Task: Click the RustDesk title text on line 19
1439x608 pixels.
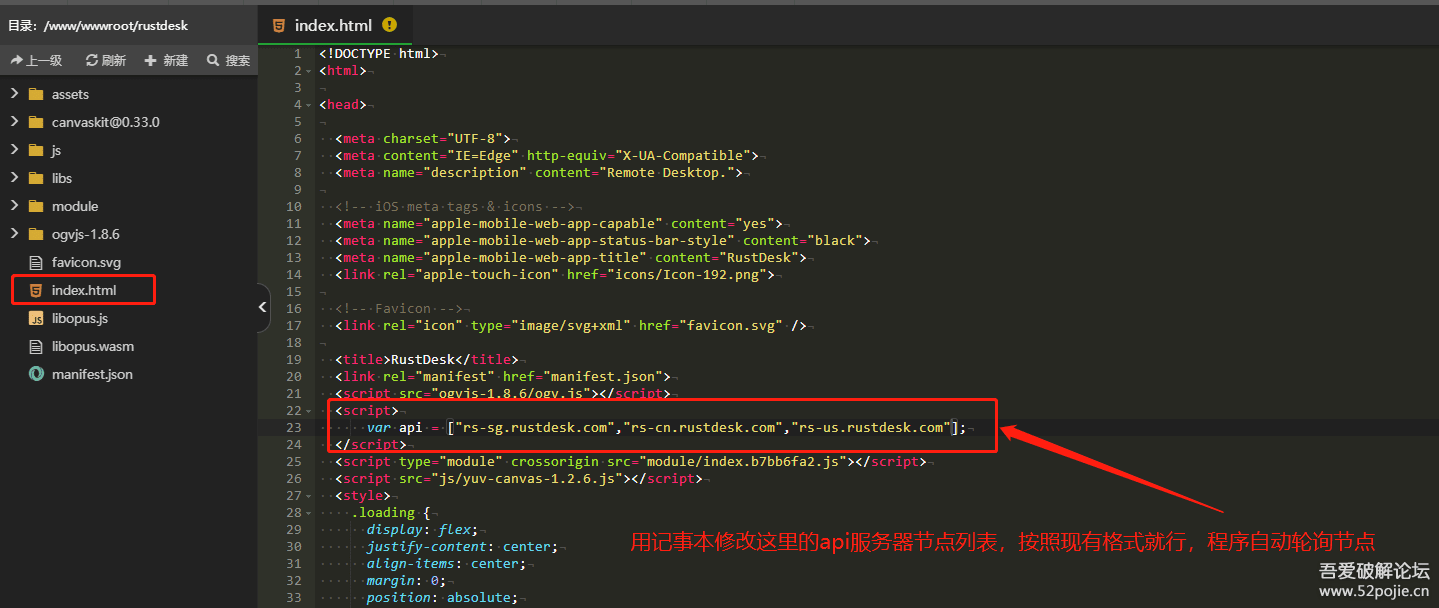Action: pos(423,360)
